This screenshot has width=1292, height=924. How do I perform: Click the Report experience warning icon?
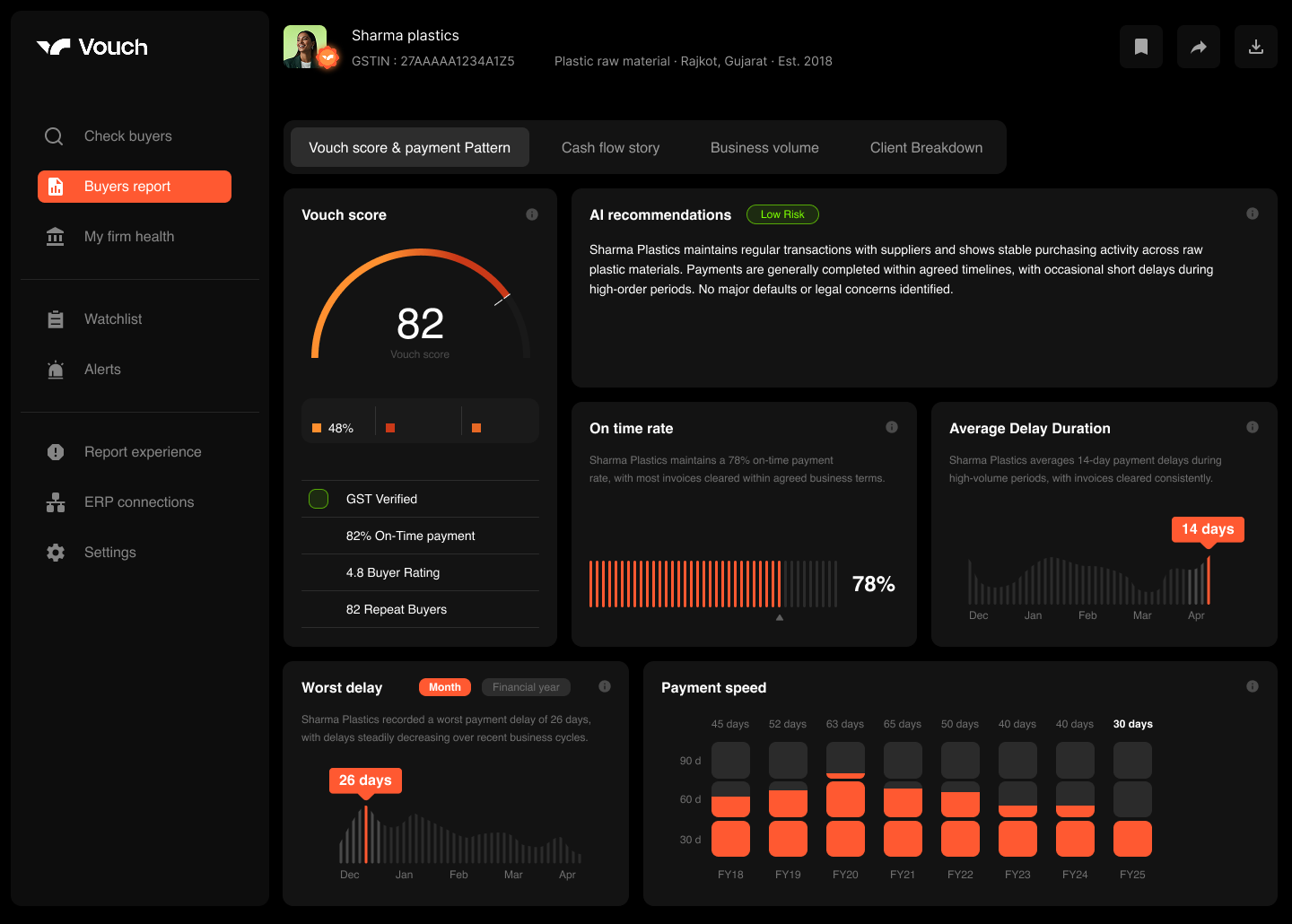pyautogui.click(x=55, y=452)
